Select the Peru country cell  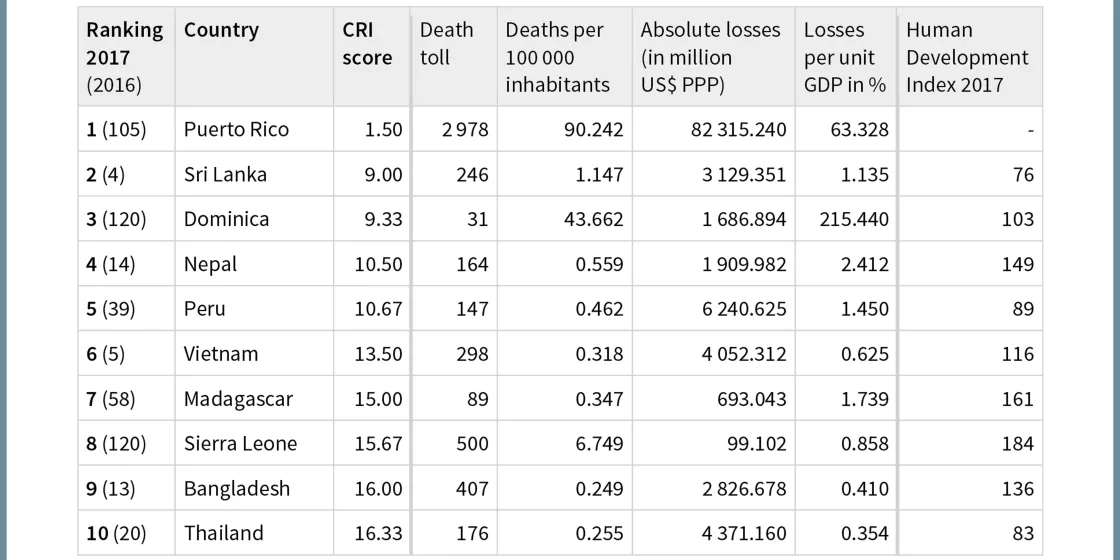[204, 309]
